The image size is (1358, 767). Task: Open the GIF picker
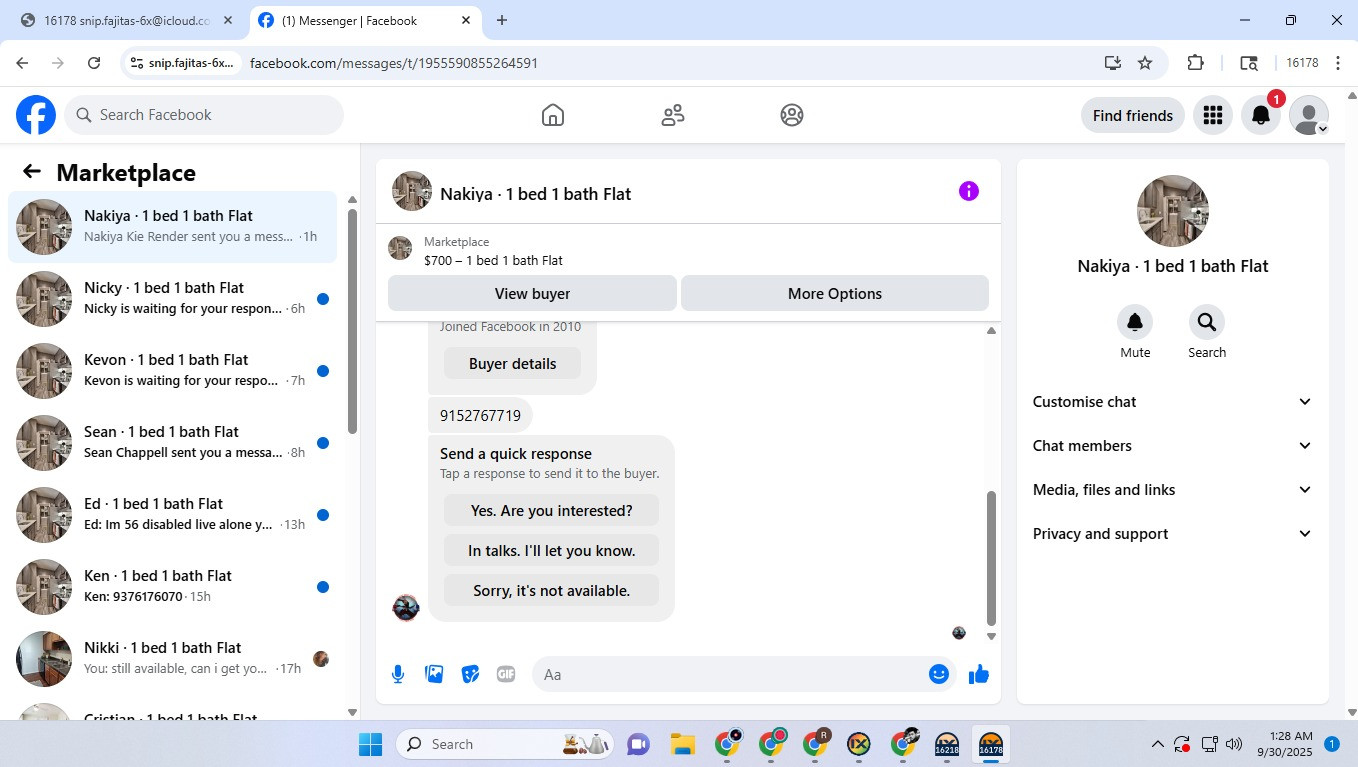[x=506, y=674]
